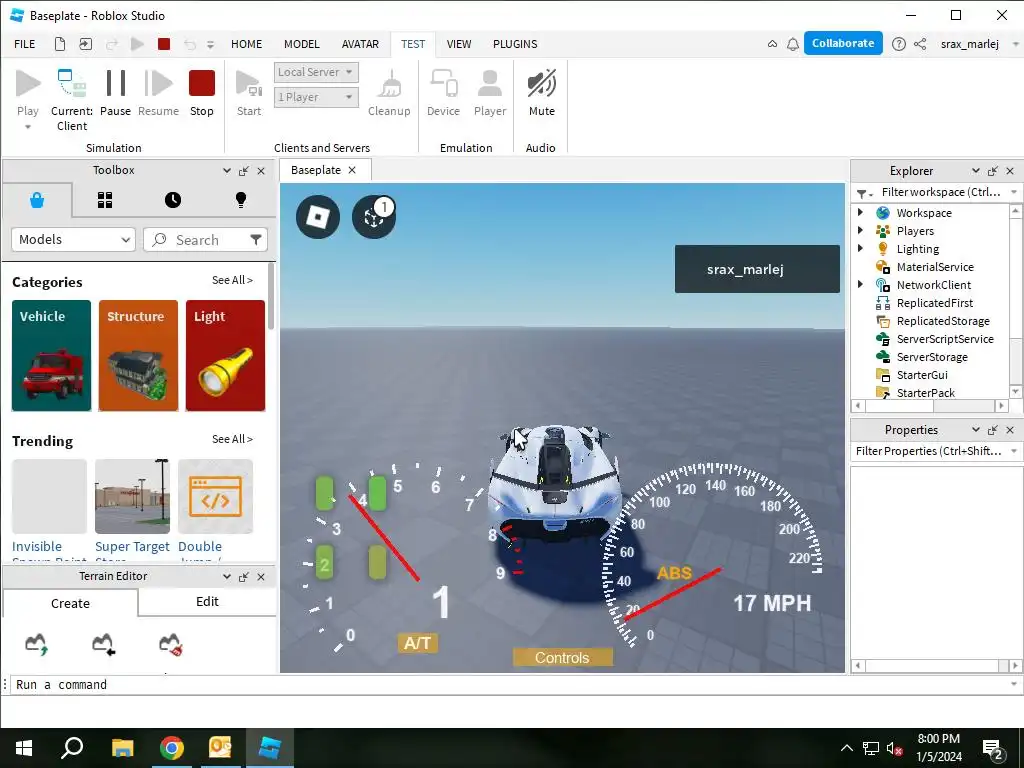The image size is (1024, 768).
Task: Open the Roblox menu button in viewport
Action: pos(317,217)
